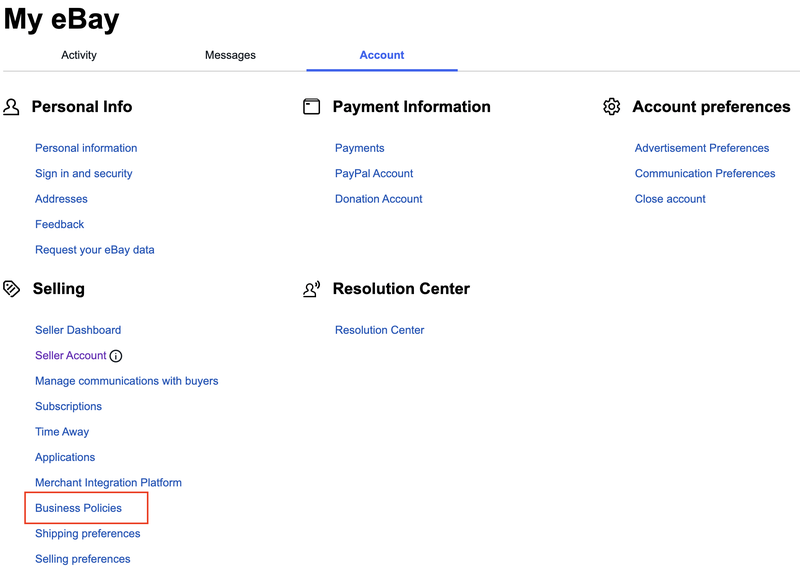Click the Seller Account info icon
This screenshot has width=800, height=577.
click(x=116, y=356)
